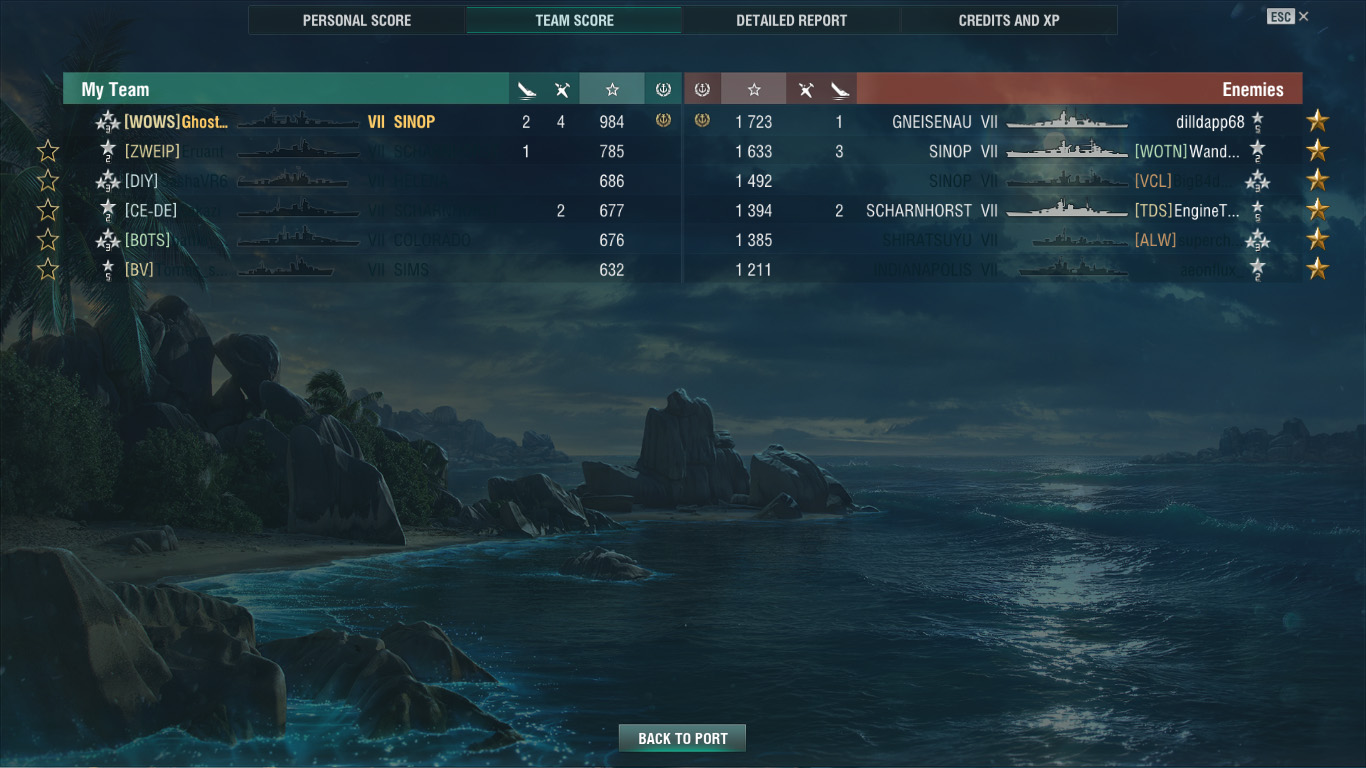Open the Personal Score tab

click(357, 20)
